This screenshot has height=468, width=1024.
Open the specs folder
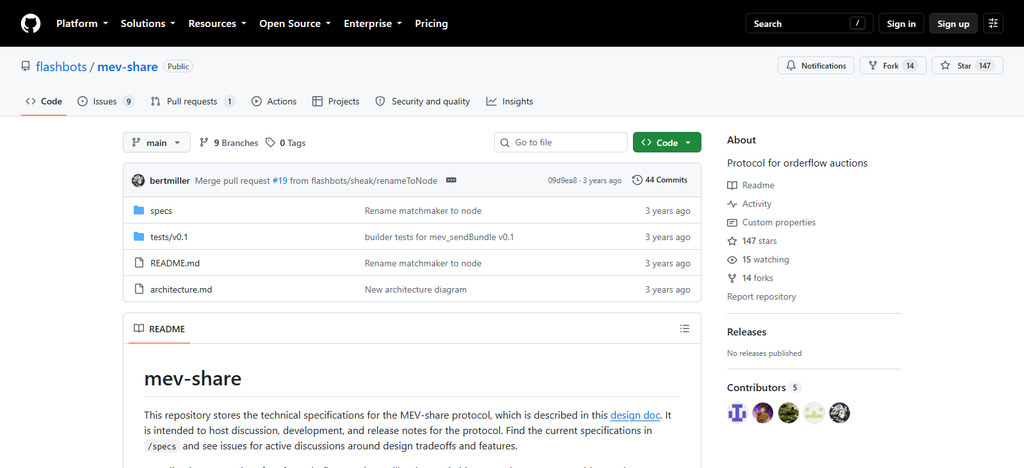(161, 211)
